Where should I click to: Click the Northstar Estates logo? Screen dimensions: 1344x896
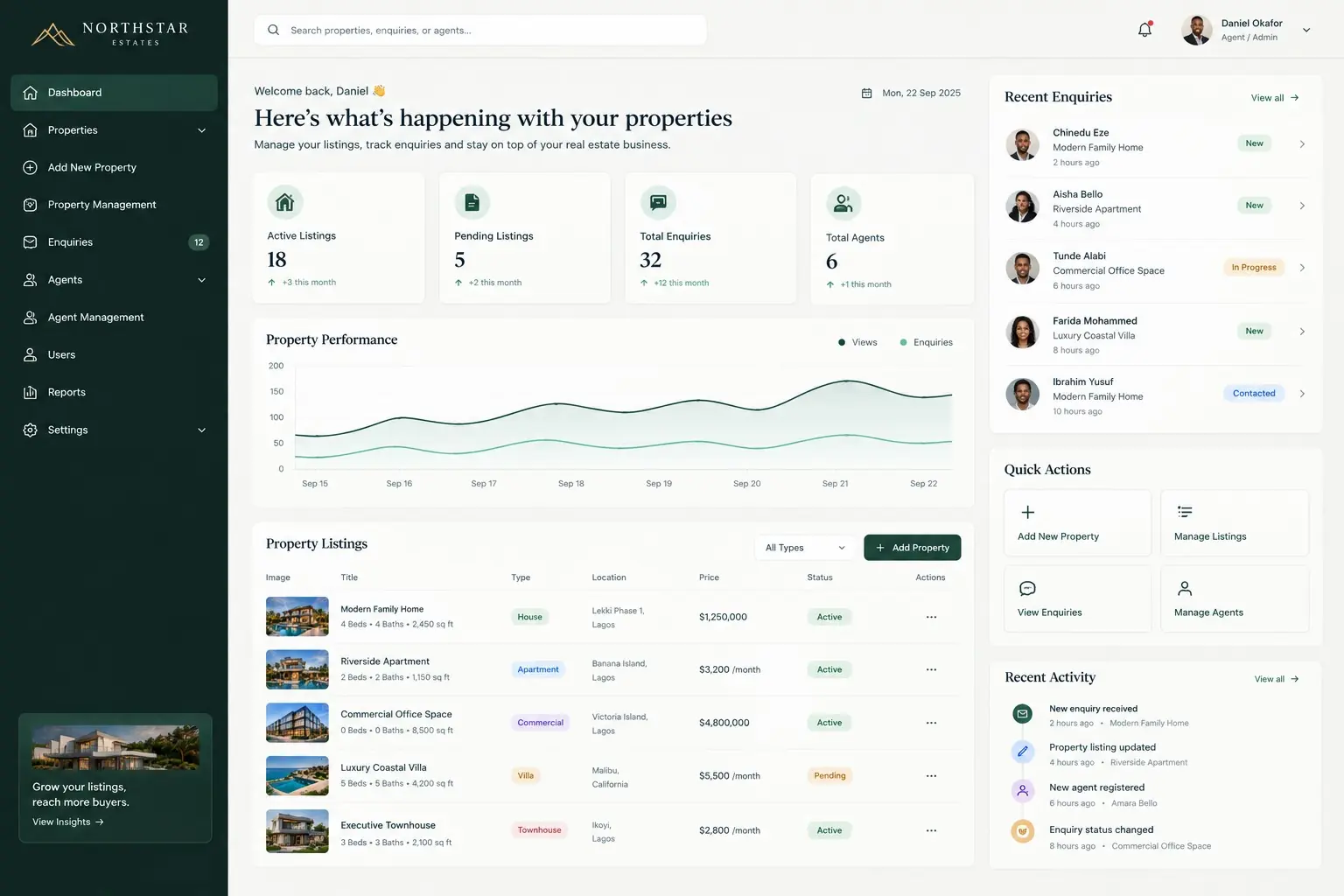[x=110, y=33]
